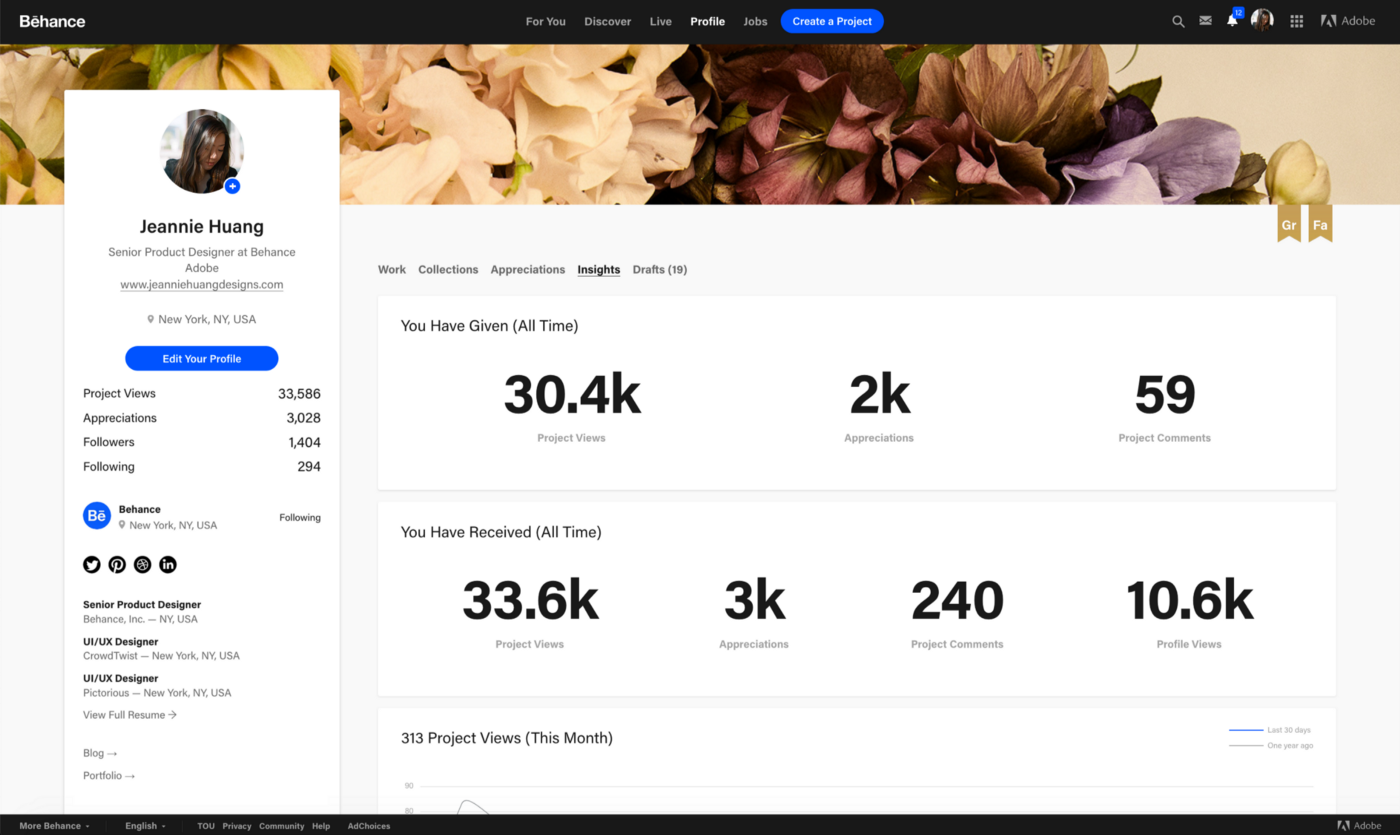Click the Gr gold ribbon badge
1400x835 pixels.
pyautogui.click(x=1289, y=224)
